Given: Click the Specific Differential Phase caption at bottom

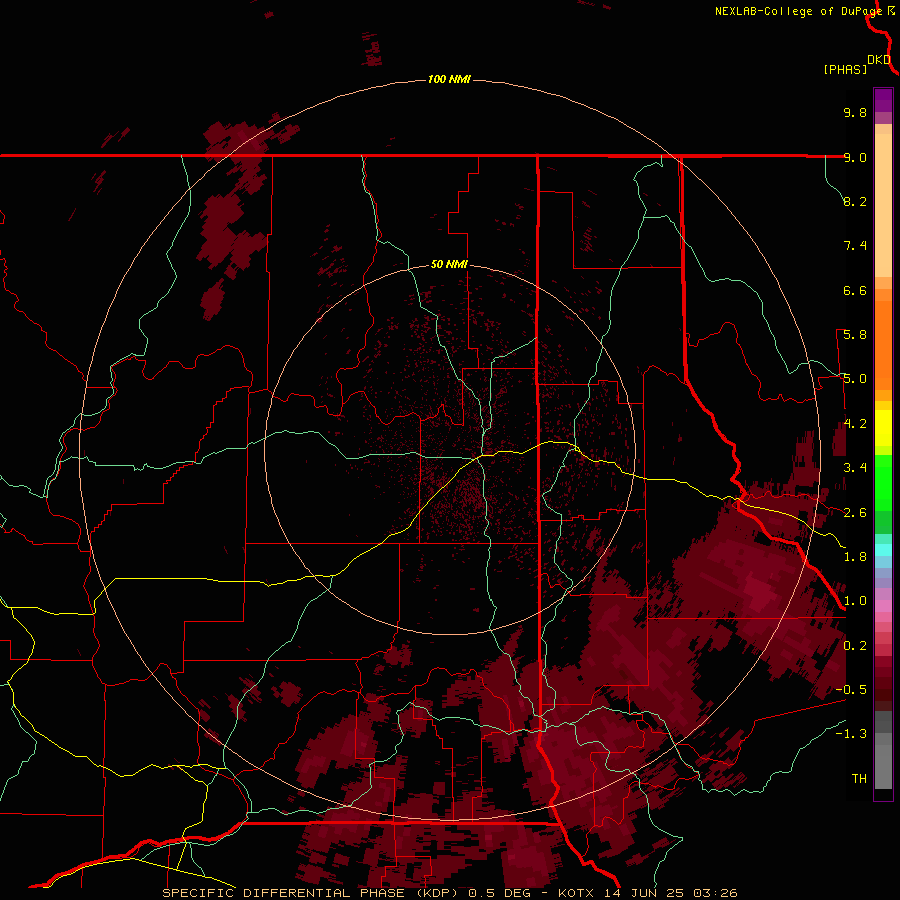Looking at the screenshot, I should 449,893.
